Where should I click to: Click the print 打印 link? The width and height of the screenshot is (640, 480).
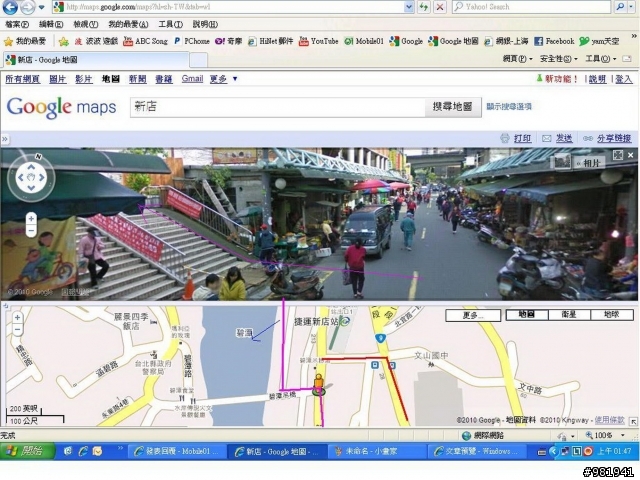pyautogui.click(x=516, y=139)
